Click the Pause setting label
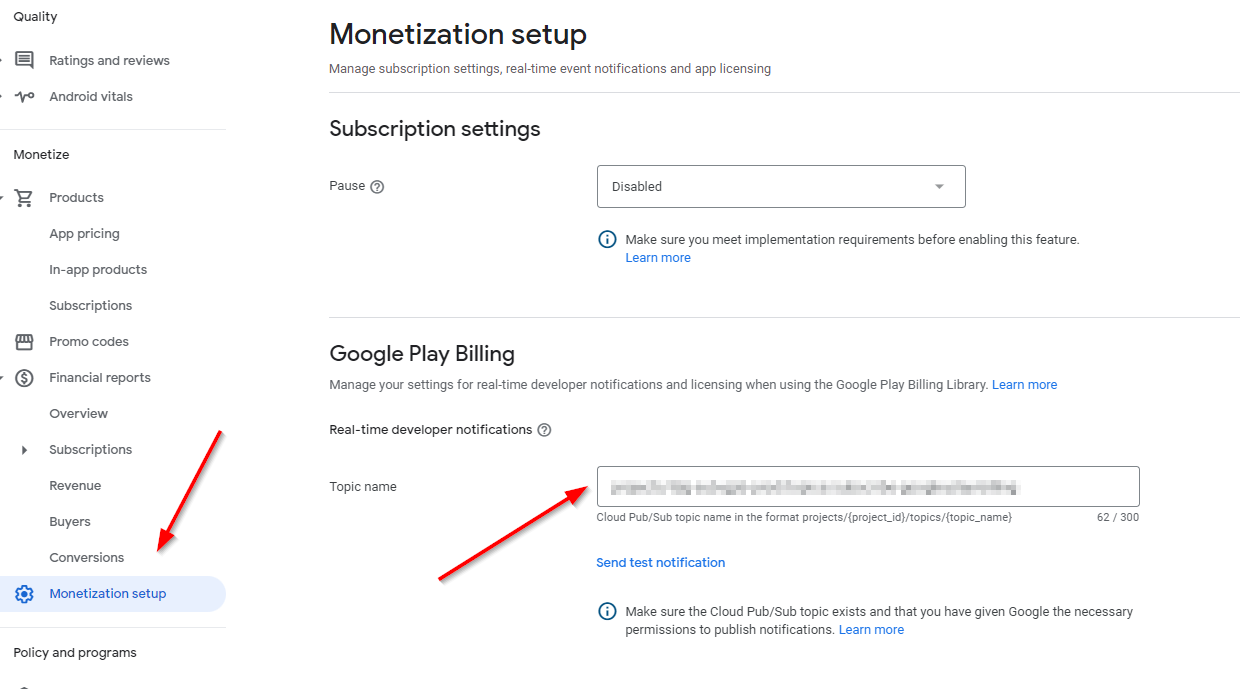 point(347,186)
